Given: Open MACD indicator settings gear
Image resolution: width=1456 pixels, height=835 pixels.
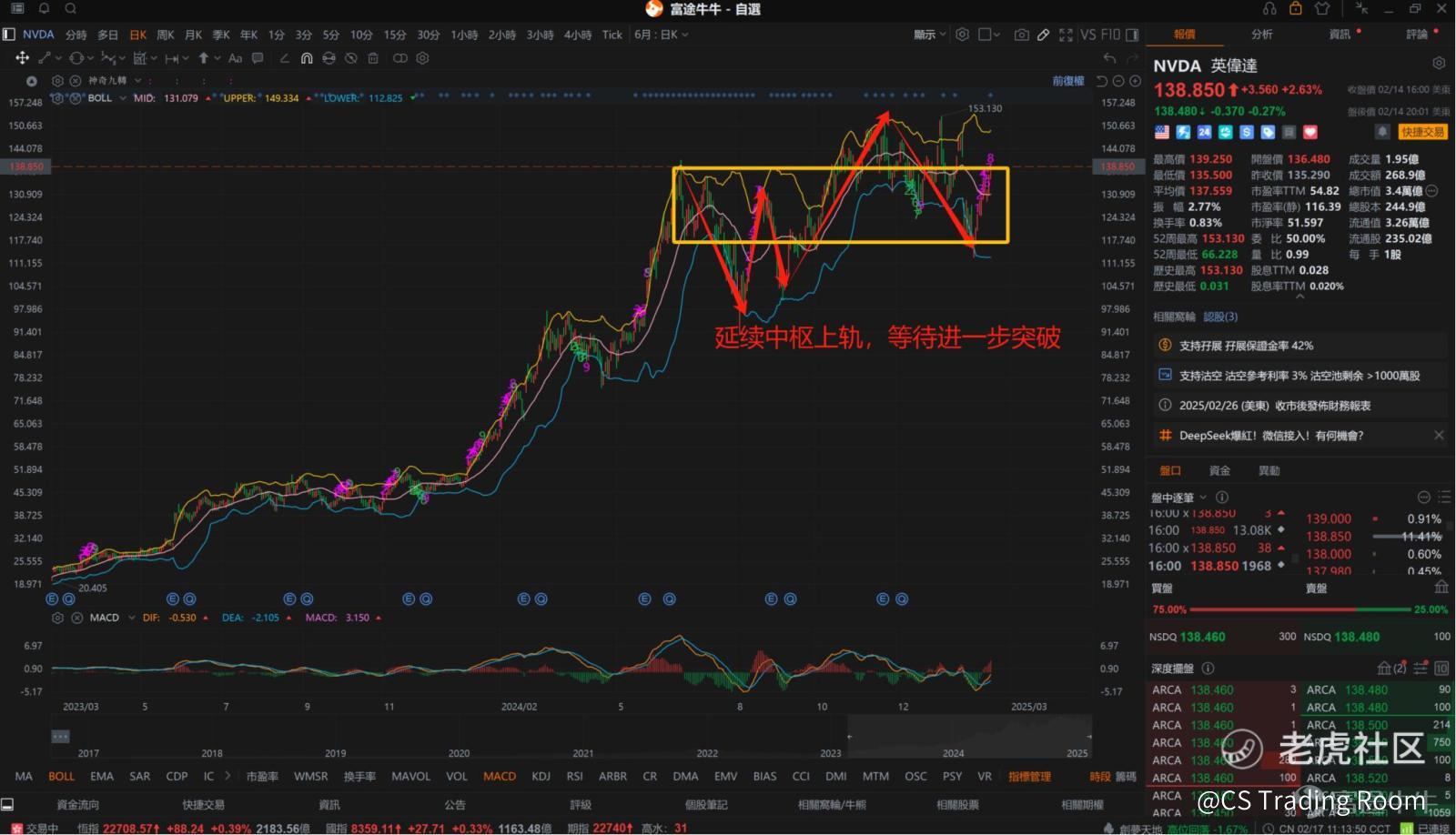Looking at the screenshot, I should coord(58,618).
